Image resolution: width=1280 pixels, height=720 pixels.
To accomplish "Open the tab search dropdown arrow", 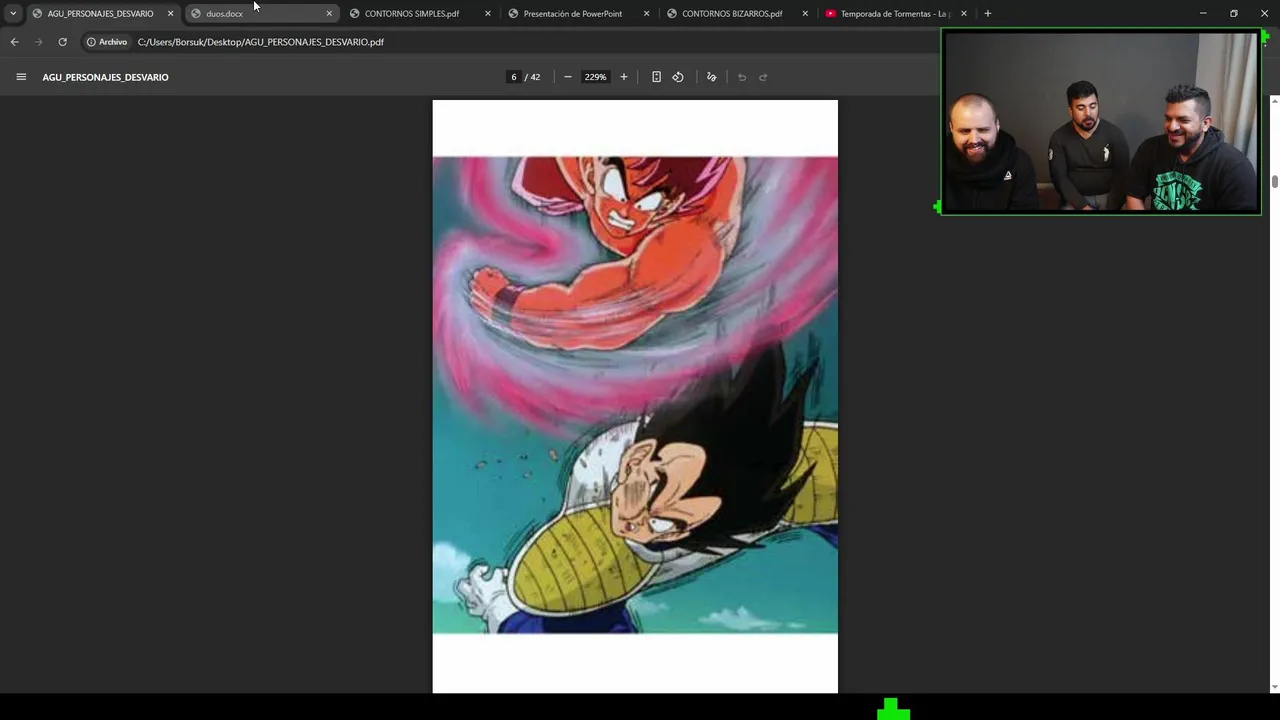I will tap(12, 13).
